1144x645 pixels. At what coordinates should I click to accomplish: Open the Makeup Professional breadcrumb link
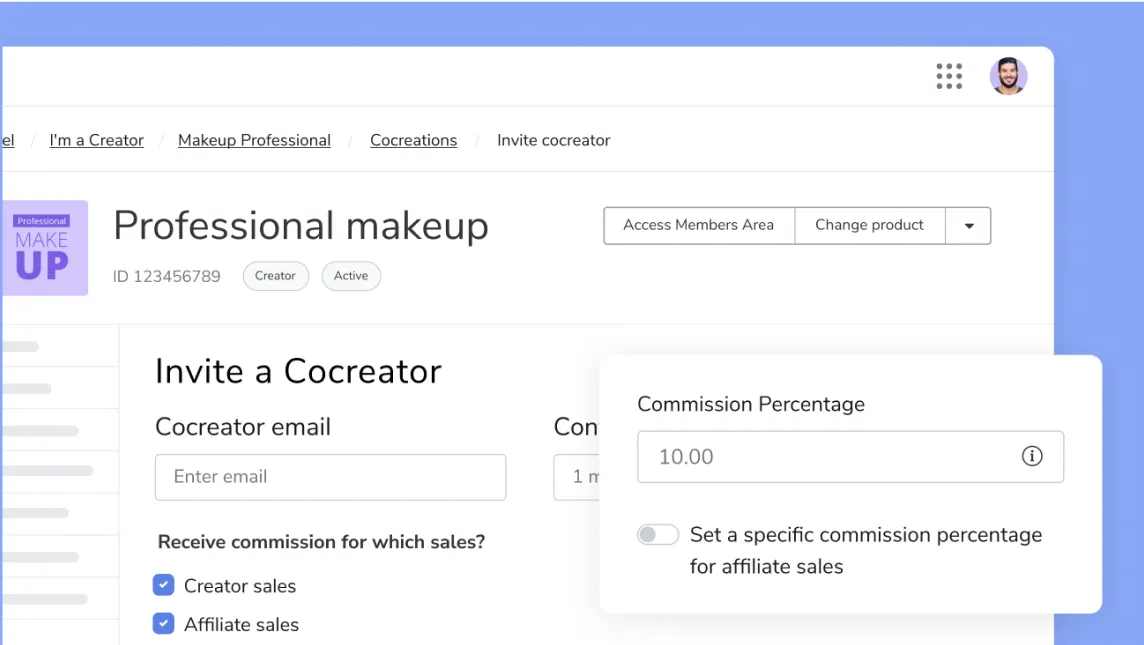click(x=254, y=140)
